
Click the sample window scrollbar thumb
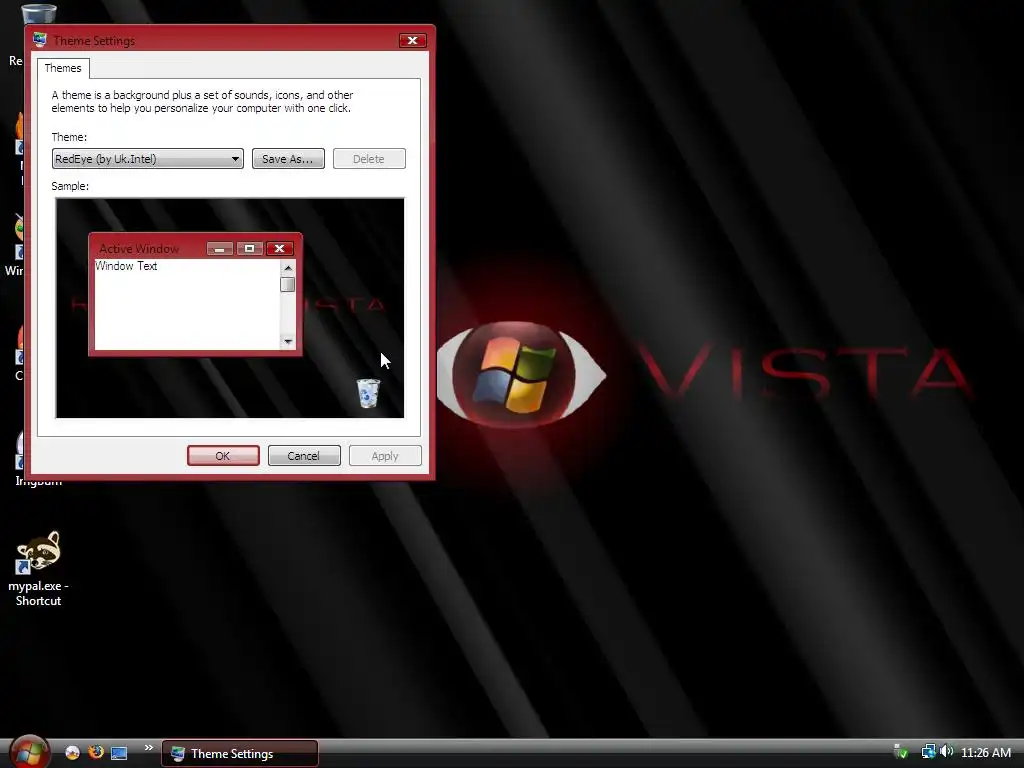(287, 285)
